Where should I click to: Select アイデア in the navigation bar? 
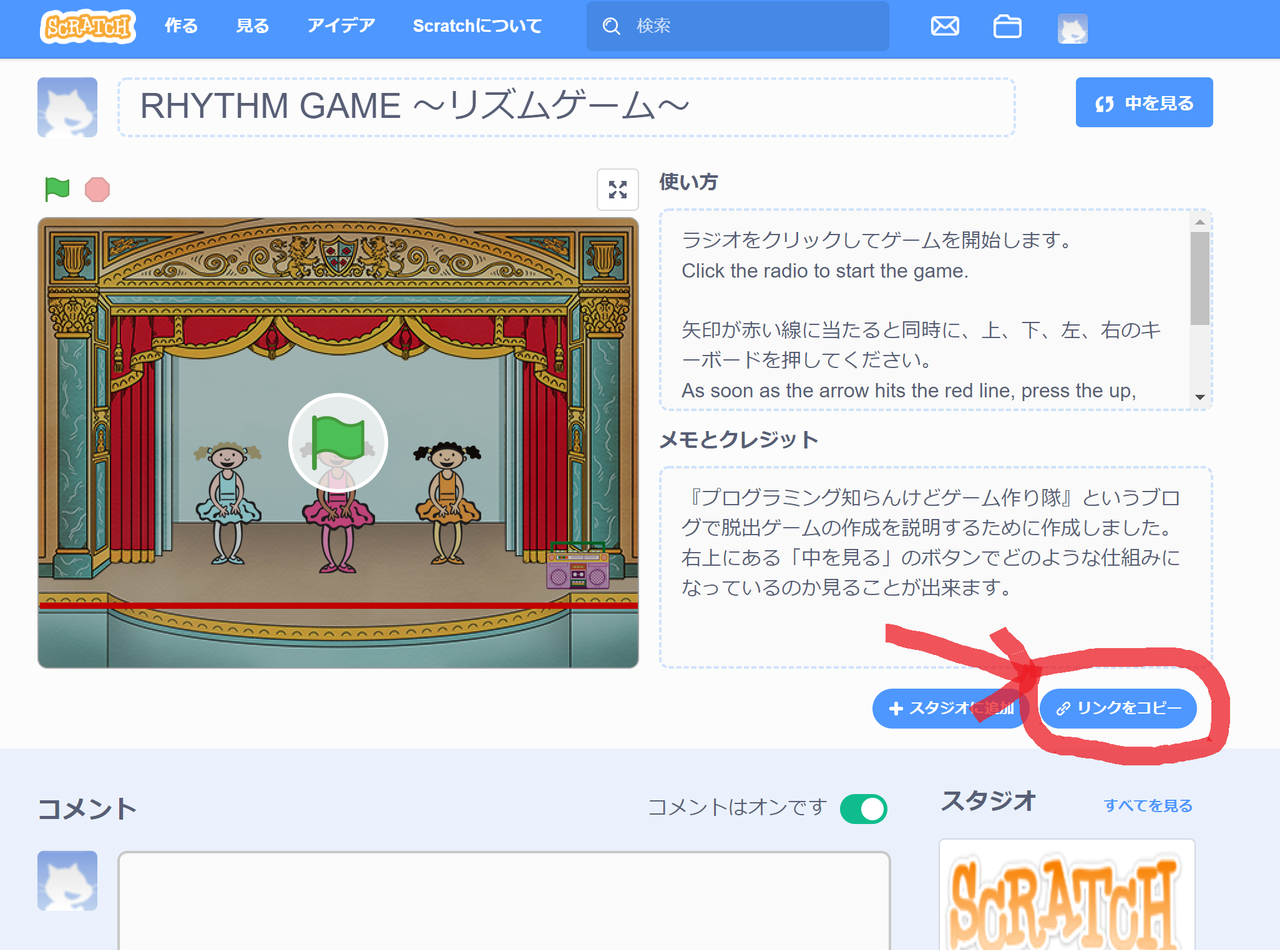click(x=341, y=27)
